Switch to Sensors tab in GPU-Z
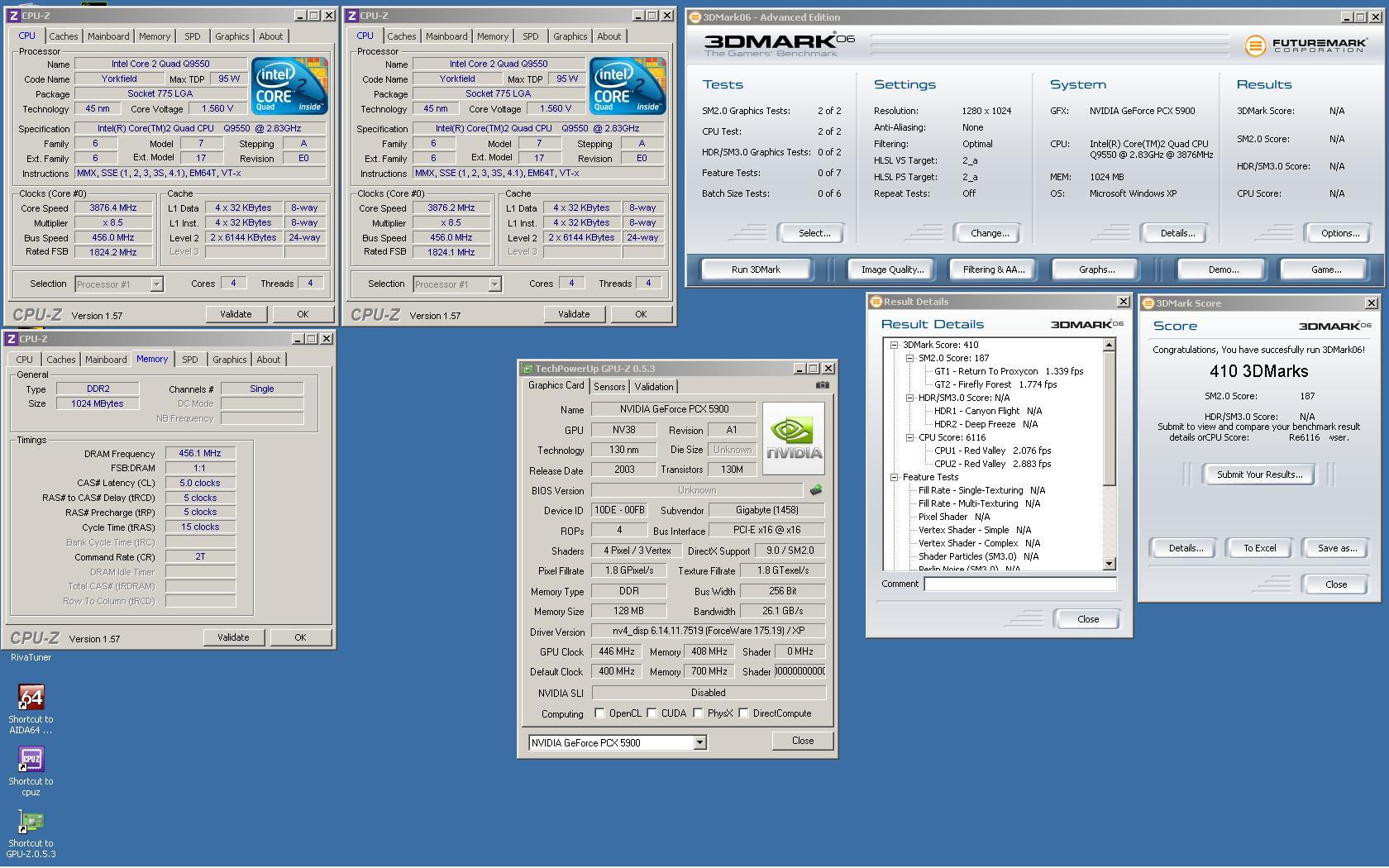Image resolution: width=1389 pixels, height=868 pixels. (x=609, y=387)
